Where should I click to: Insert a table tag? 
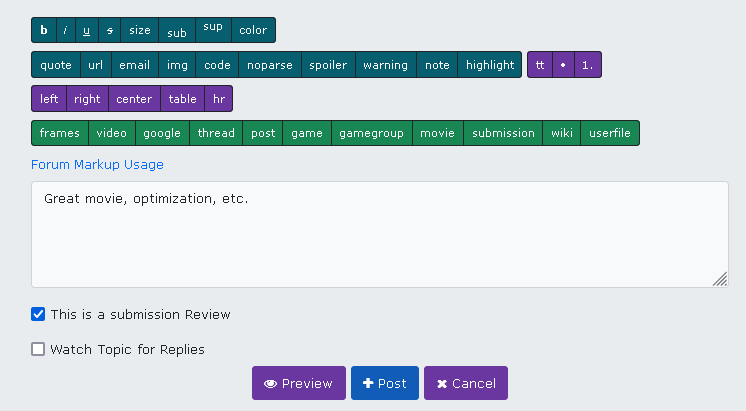[x=182, y=99]
